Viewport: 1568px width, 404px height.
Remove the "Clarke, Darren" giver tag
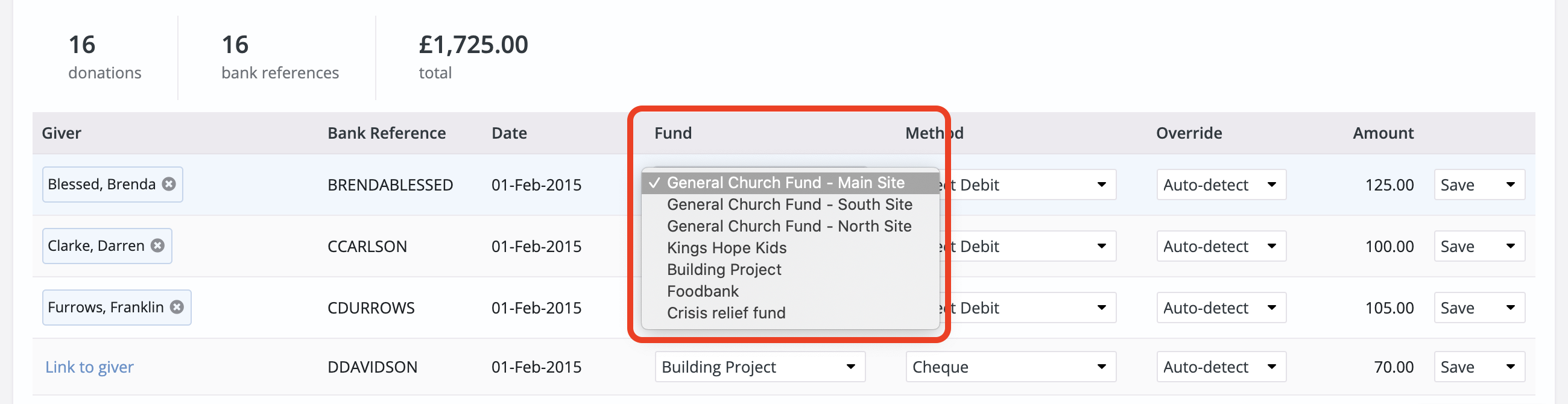(x=157, y=246)
